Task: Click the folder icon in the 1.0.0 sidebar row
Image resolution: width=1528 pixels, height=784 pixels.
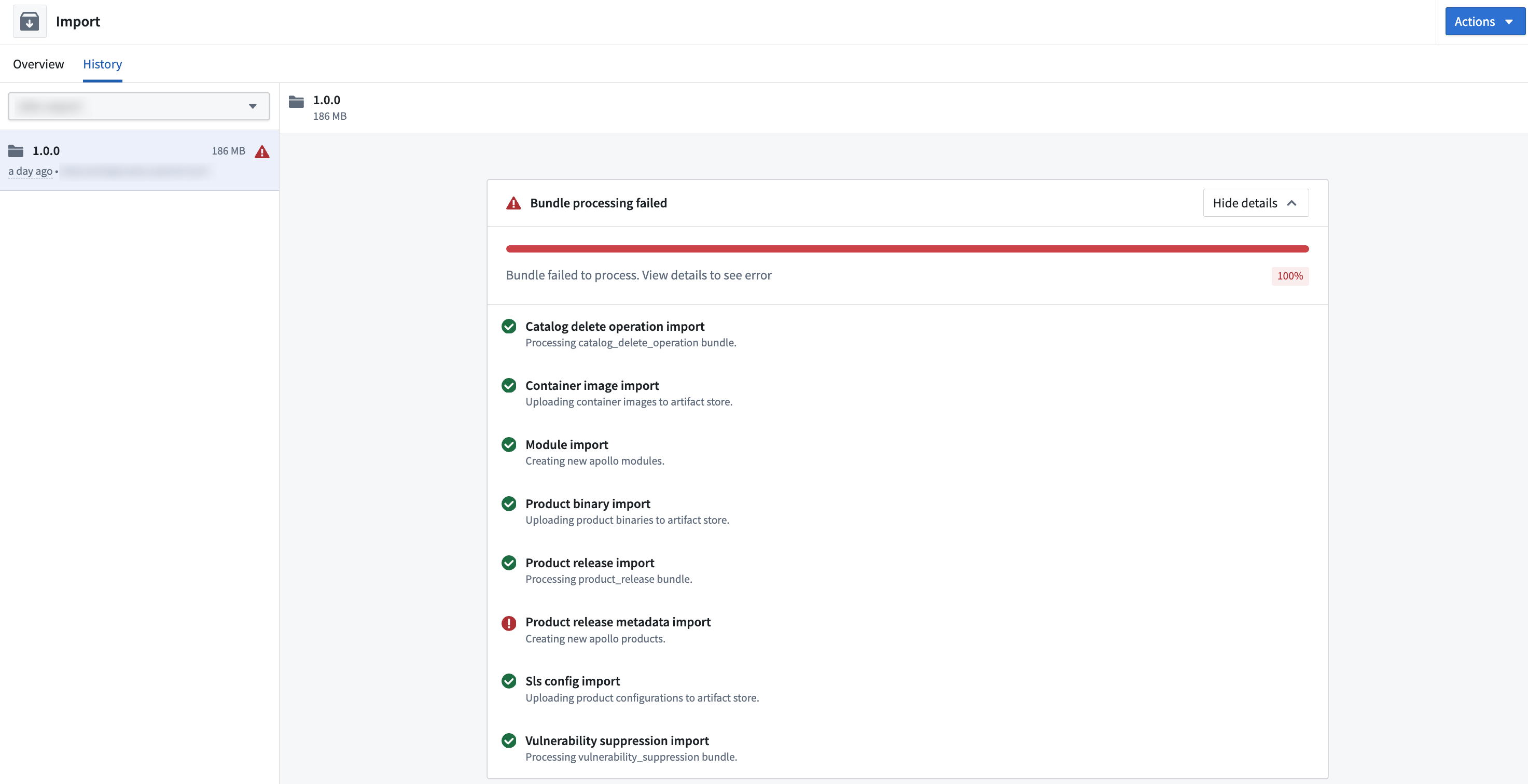Action: 16,151
